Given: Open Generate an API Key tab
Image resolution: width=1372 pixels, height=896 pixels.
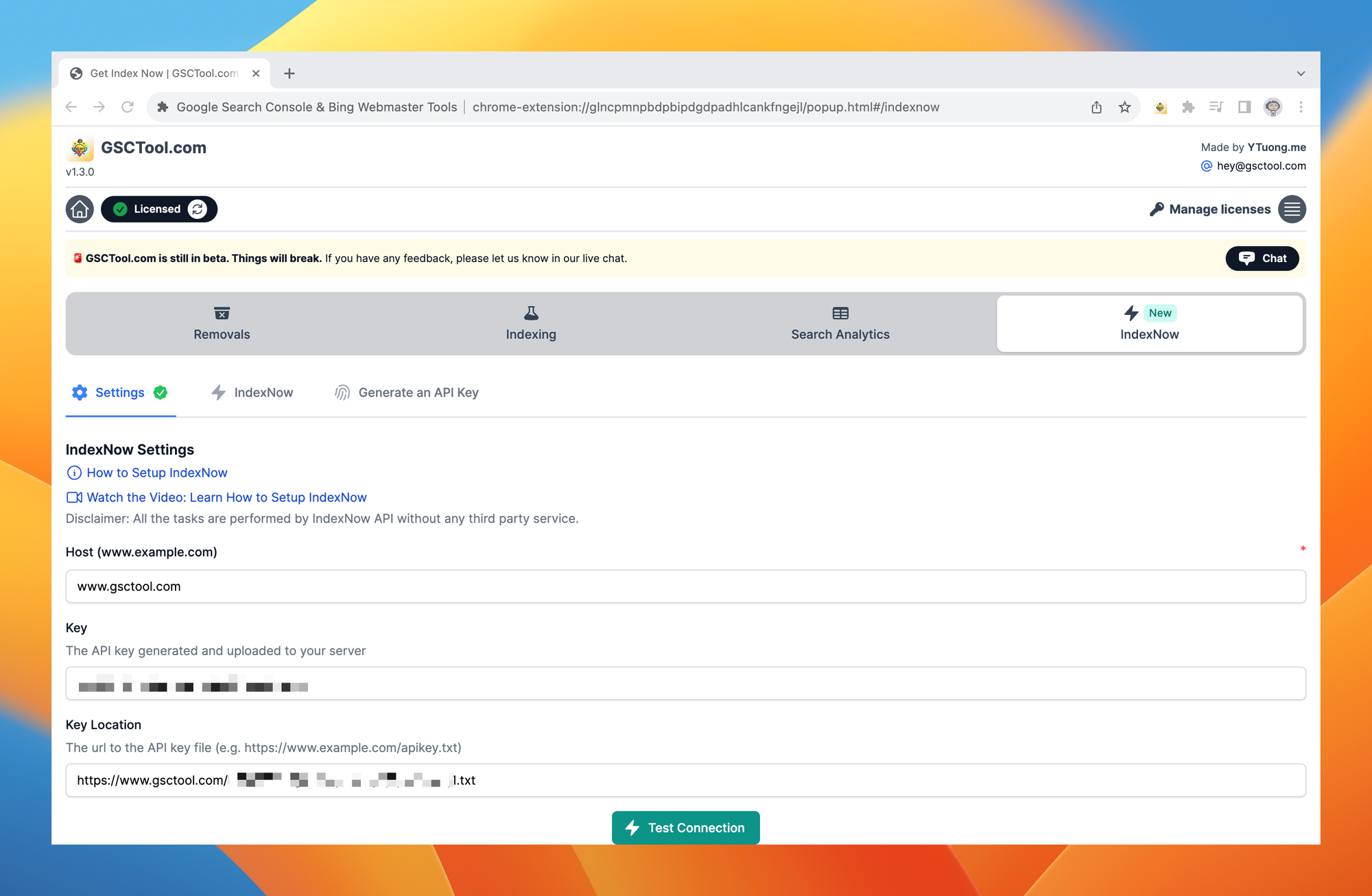Looking at the screenshot, I should click(x=407, y=392).
